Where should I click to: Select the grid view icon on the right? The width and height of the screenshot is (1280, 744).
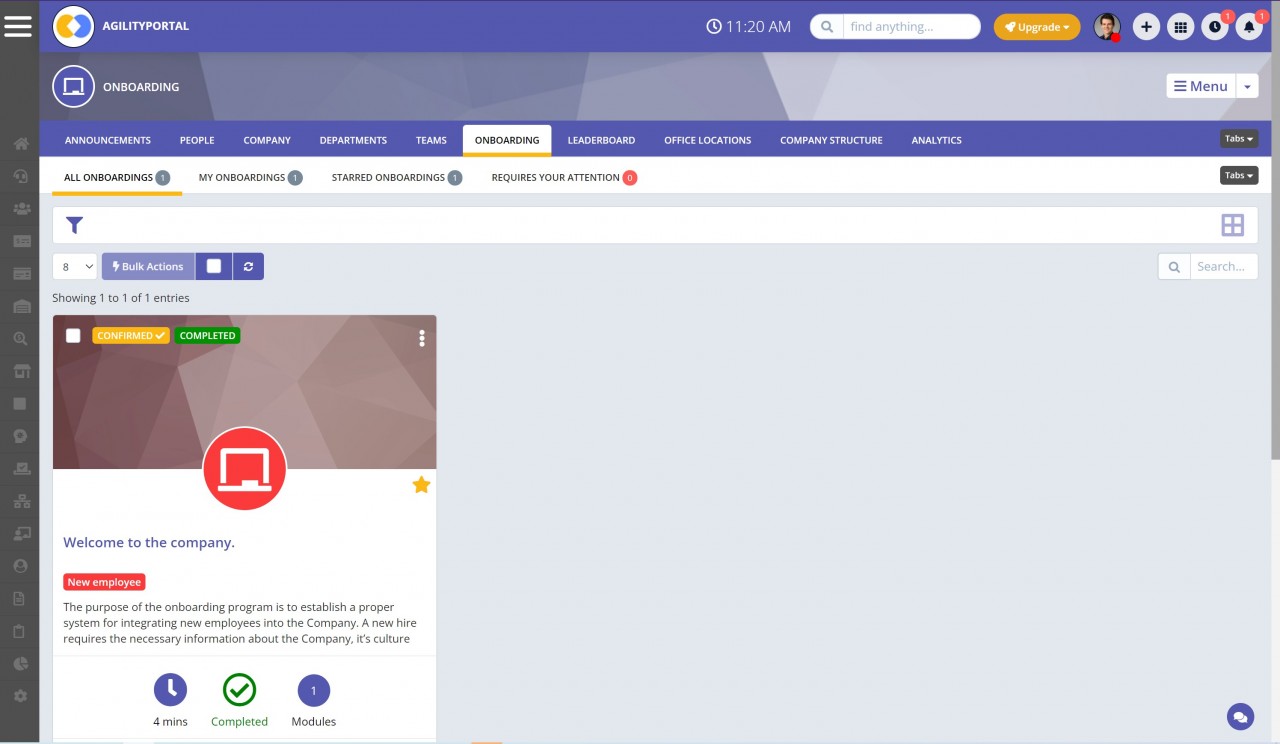point(1232,224)
